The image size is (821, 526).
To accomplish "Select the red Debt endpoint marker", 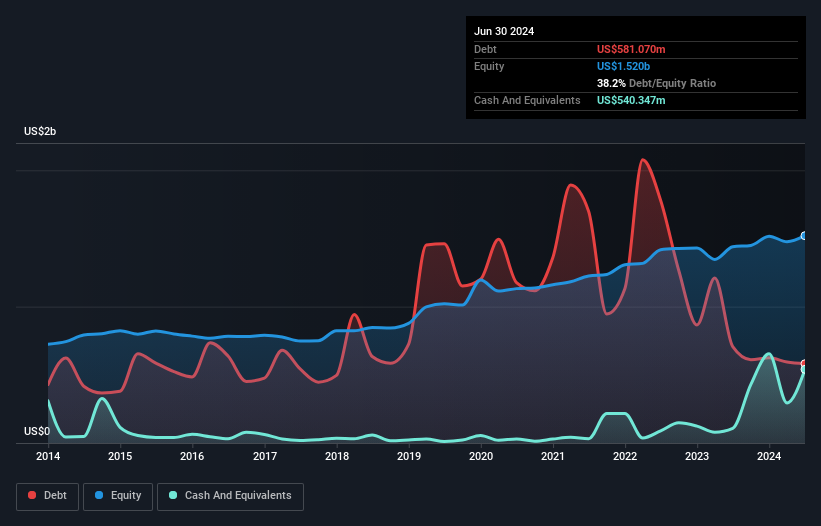I will click(804, 364).
